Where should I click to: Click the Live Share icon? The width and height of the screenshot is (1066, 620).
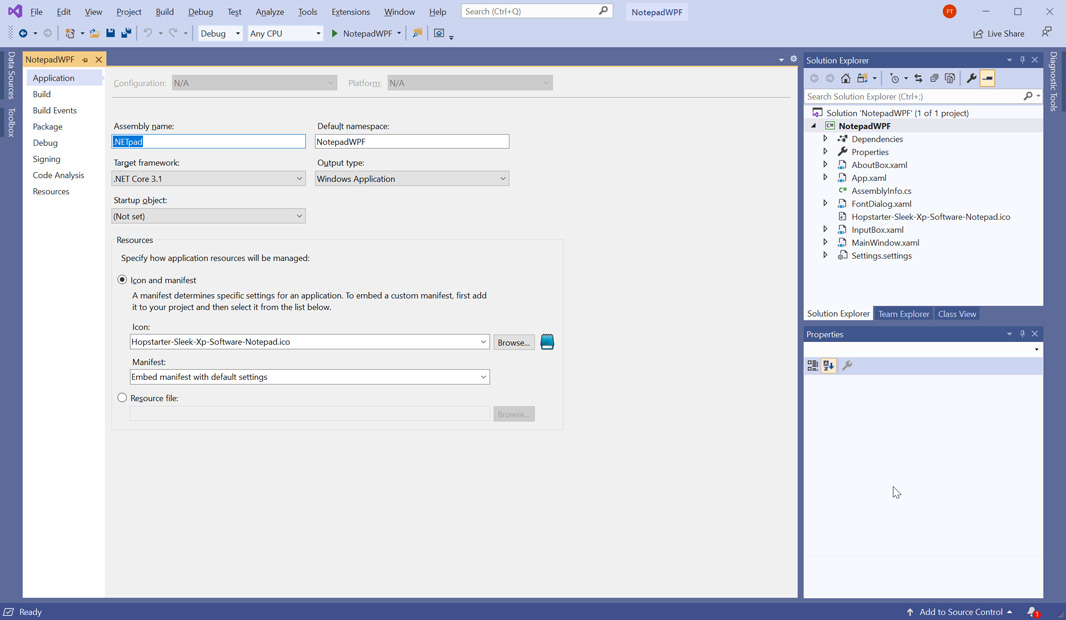978,33
